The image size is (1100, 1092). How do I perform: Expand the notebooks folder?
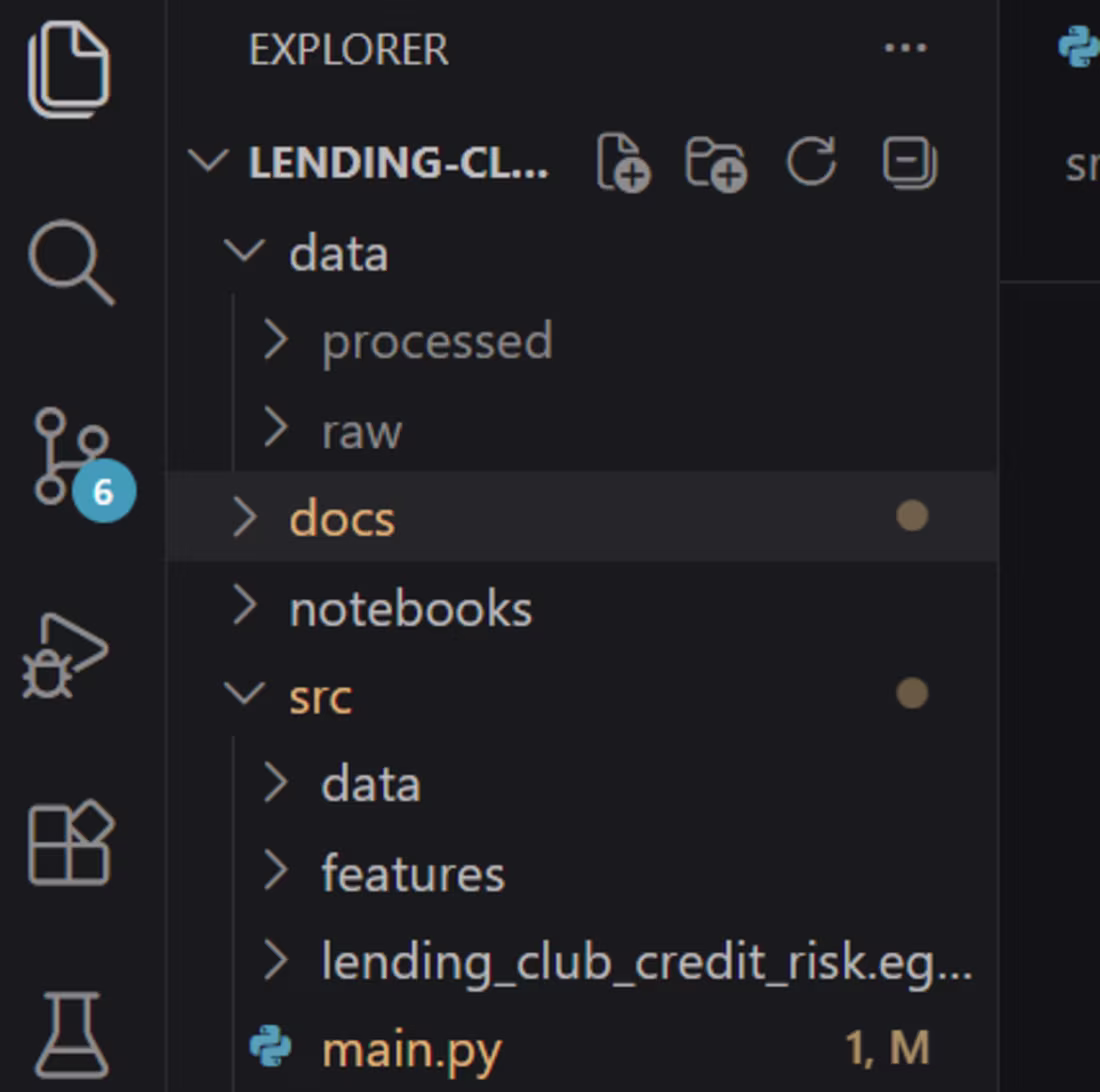click(410, 609)
